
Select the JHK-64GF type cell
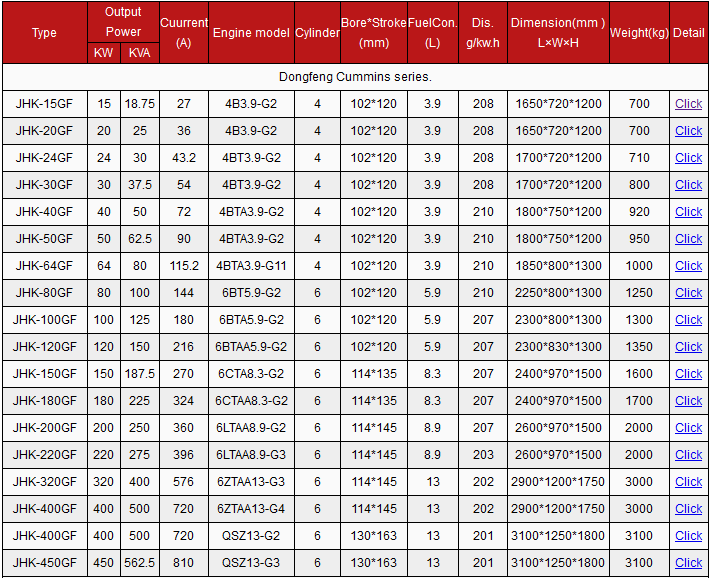(x=44, y=266)
